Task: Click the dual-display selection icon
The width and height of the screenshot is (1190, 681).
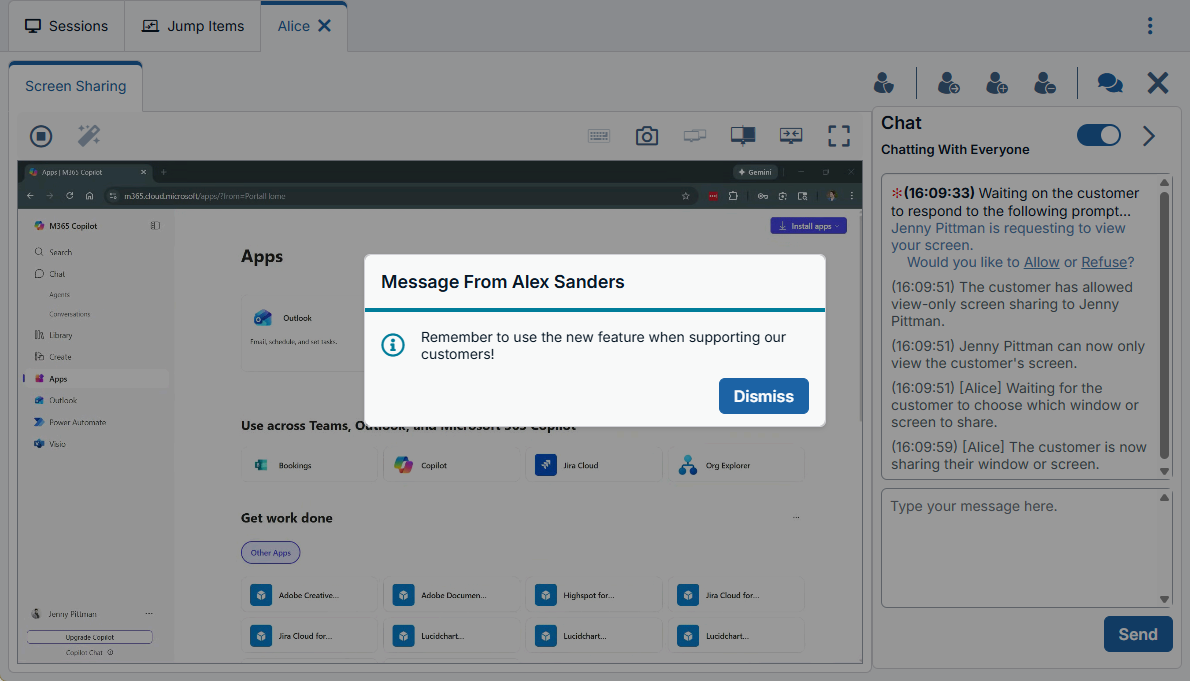Action: click(694, 136)
